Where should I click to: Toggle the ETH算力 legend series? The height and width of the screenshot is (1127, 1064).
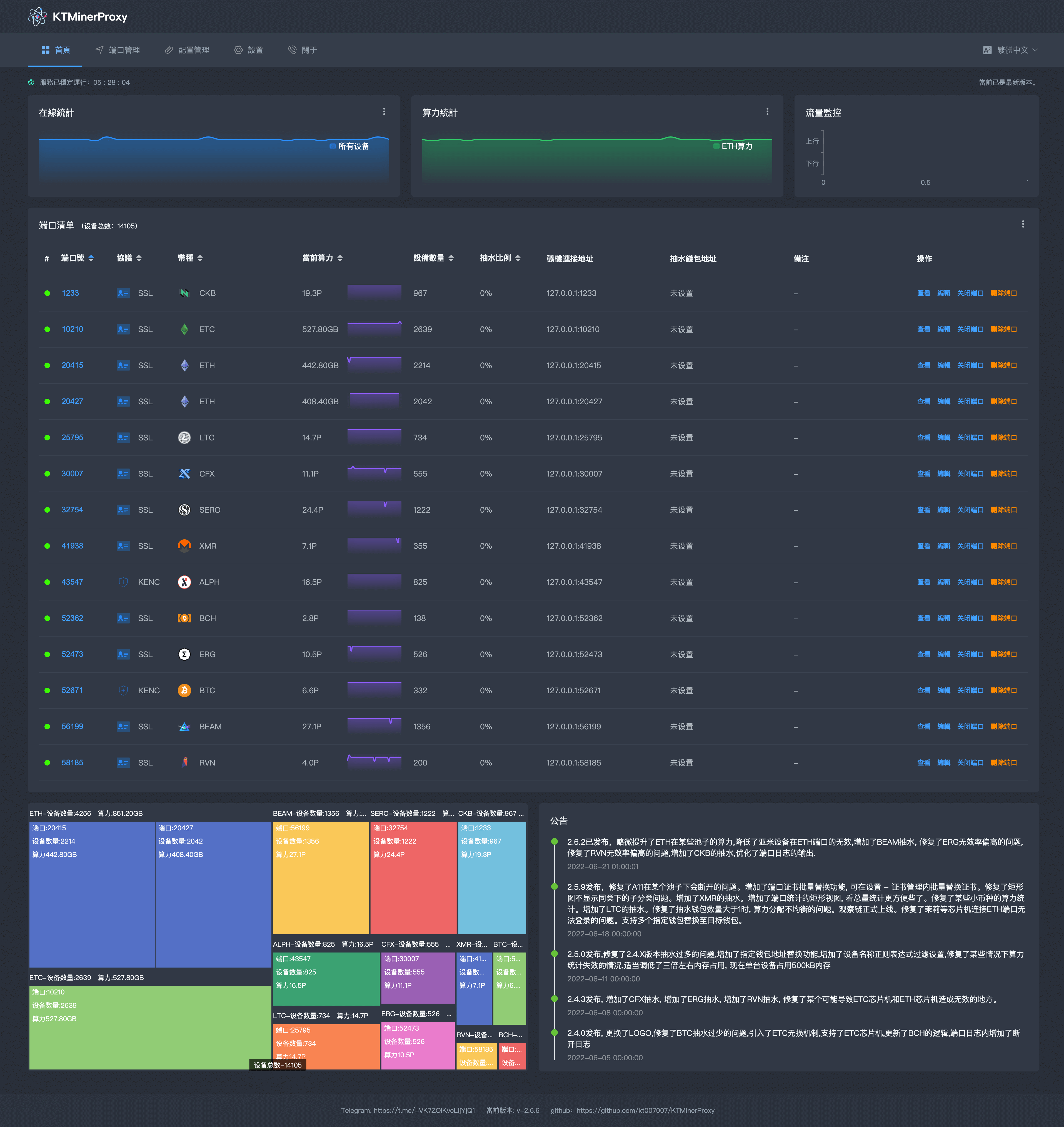click(733, 146)
